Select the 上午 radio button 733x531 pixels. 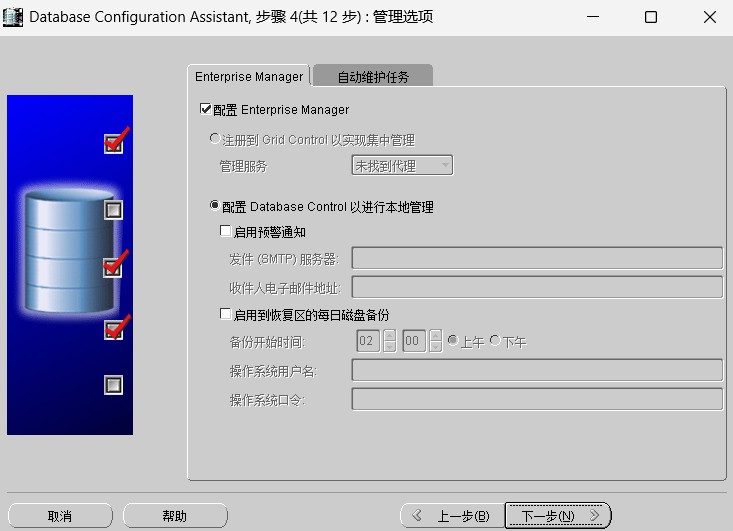[453, 340]
